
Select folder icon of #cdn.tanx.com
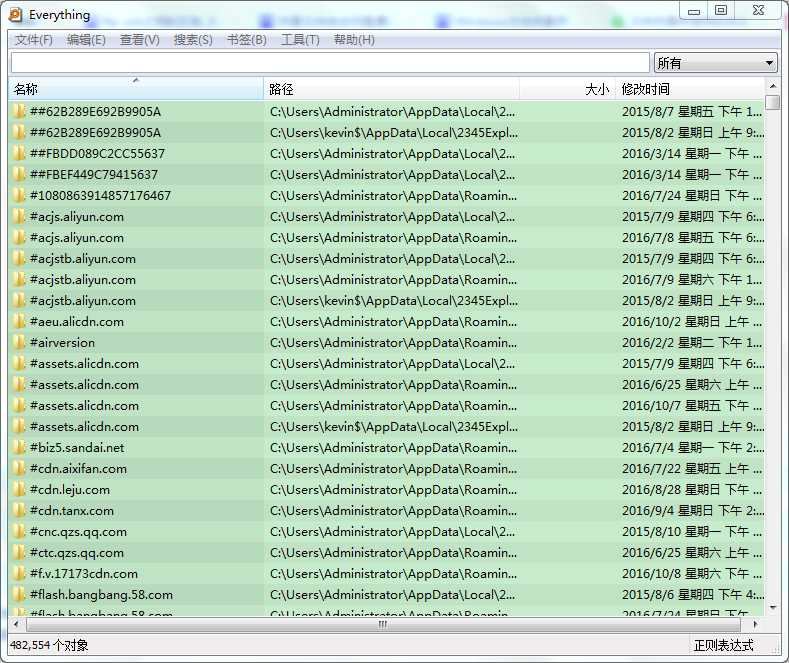click(19, 511)
